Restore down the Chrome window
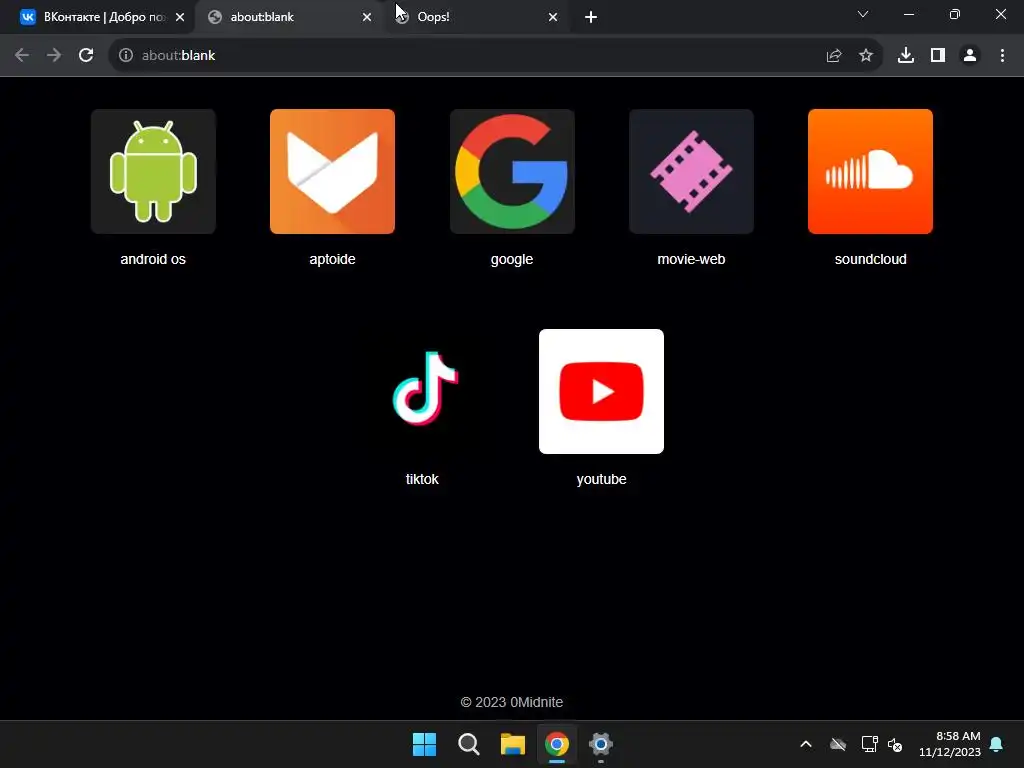 [x=954, y=14]
